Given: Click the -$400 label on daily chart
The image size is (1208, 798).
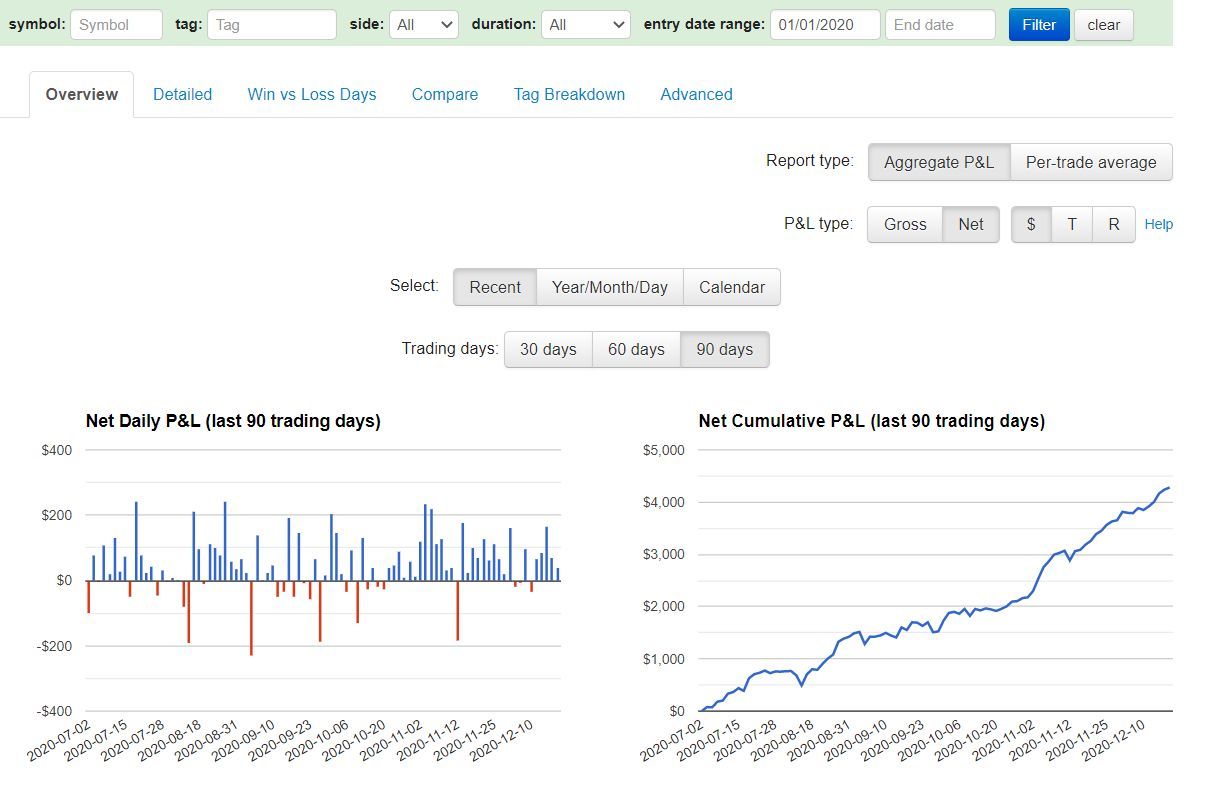Looking at the screenshot, I should pos(55,711).
